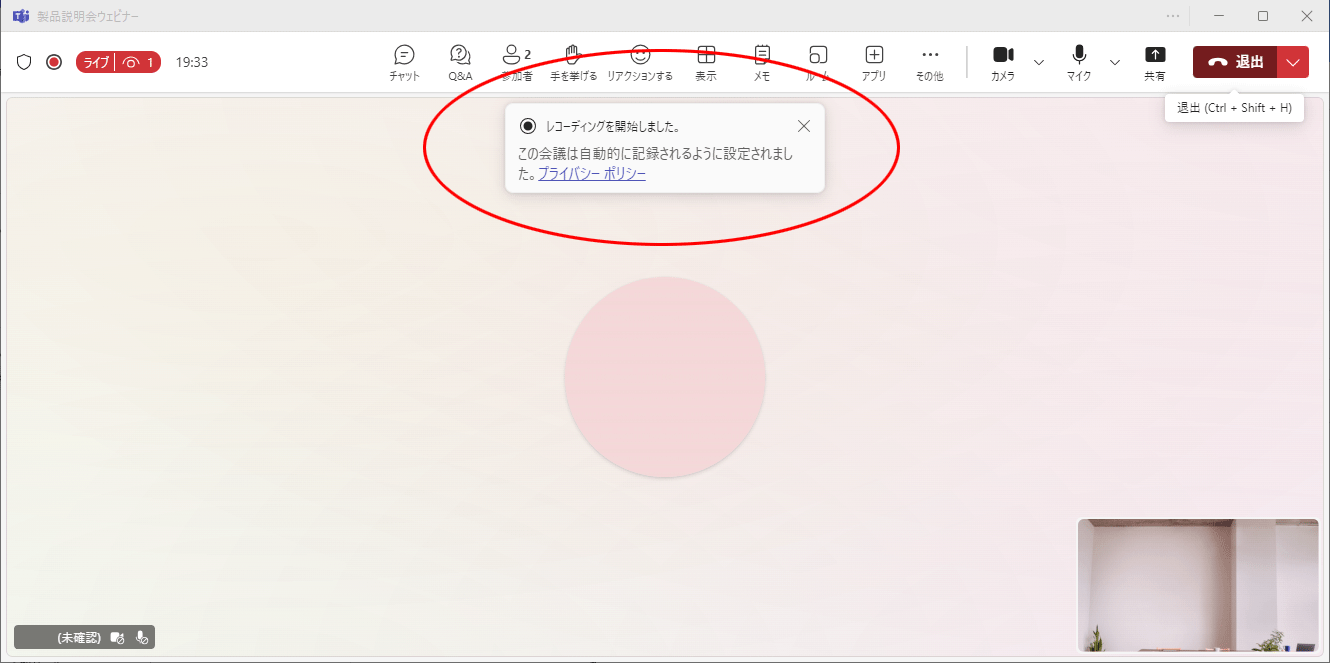The width and height of the screenshot is (1330, 663).
Task: Open the その他 more actions menu
Action: tap(930, 61)
